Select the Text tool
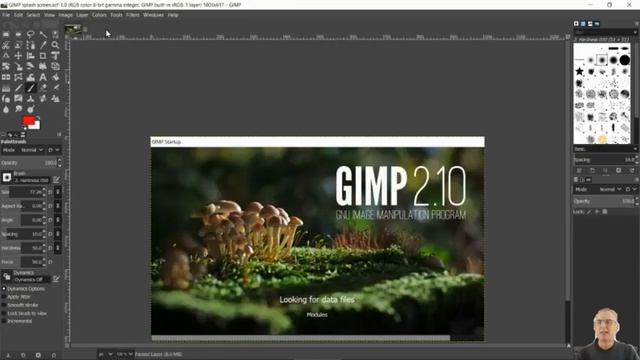Screen dimensions: 640x360 (43, 77)
